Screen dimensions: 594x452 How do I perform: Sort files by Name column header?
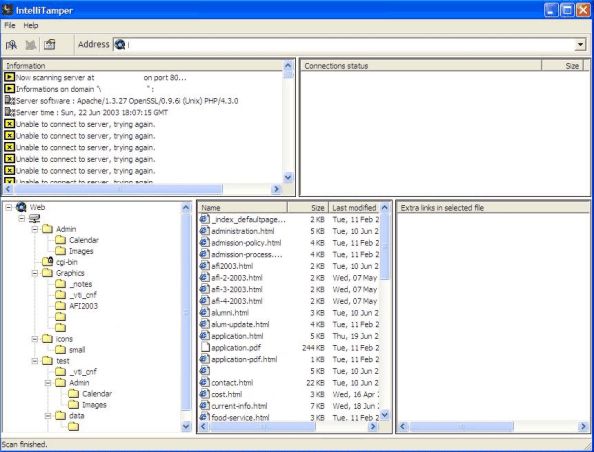click(x=242, y=208)
